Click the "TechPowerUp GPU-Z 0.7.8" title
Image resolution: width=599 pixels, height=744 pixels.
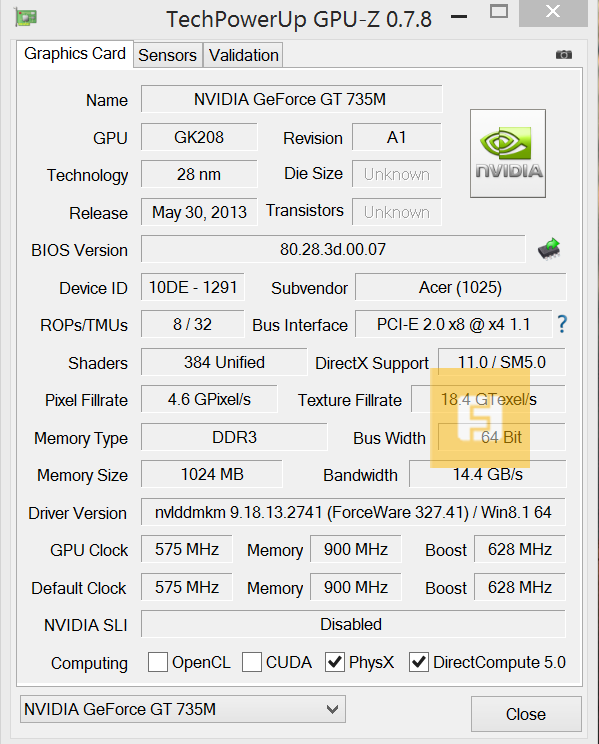(x=299, y=19)
